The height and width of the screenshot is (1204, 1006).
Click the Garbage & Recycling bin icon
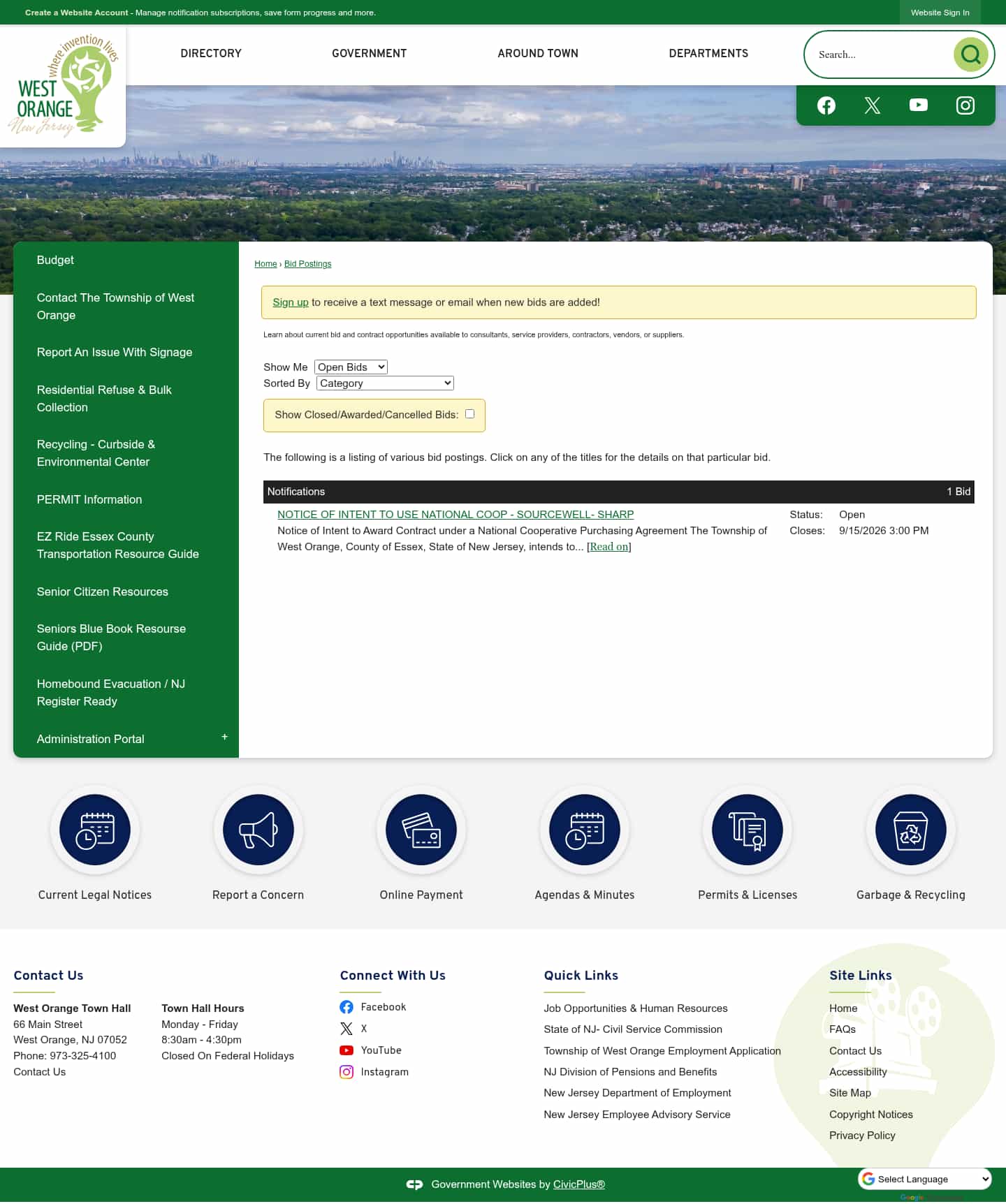(x=911, y=830)
